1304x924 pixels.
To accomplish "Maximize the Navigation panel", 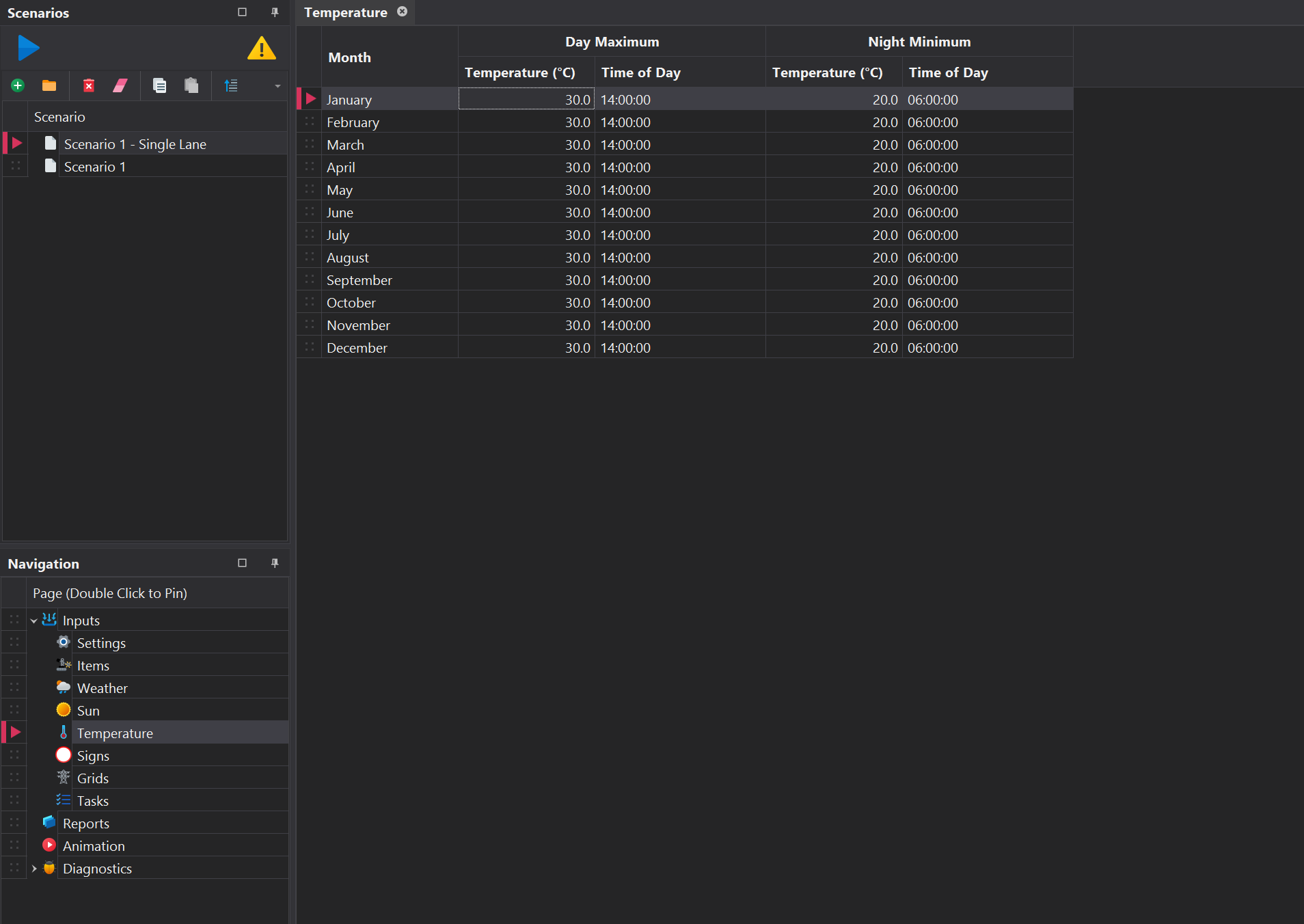I will tap(242, 563).
